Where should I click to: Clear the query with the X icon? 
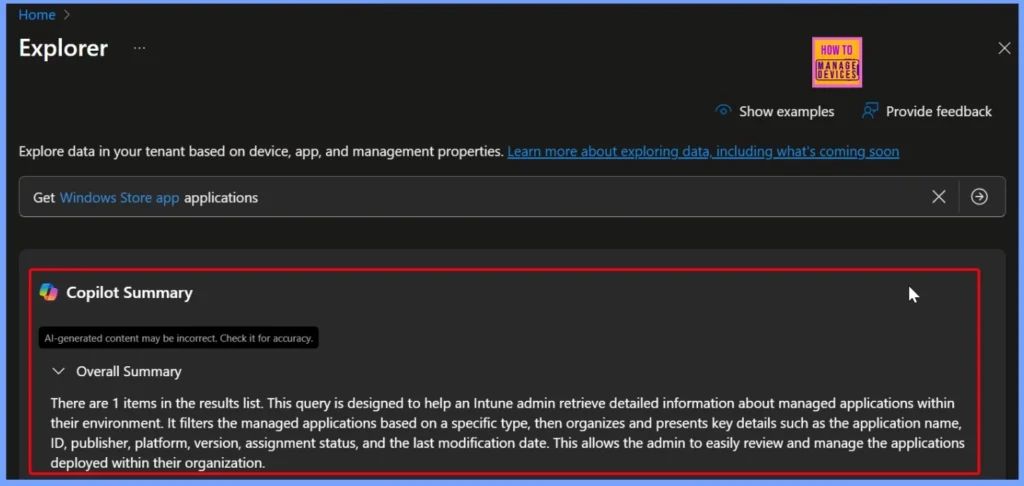[938, 197]
